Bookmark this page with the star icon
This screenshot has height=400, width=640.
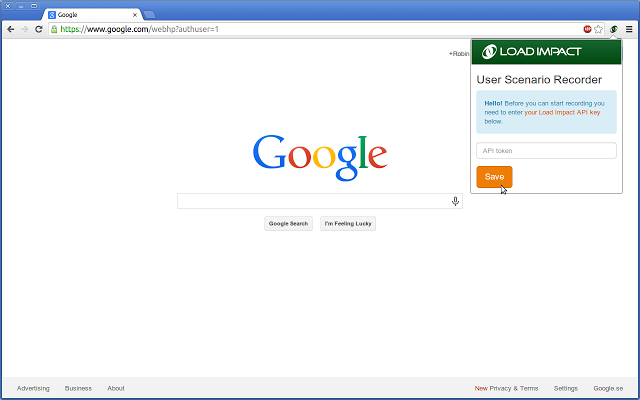point(599,29)
